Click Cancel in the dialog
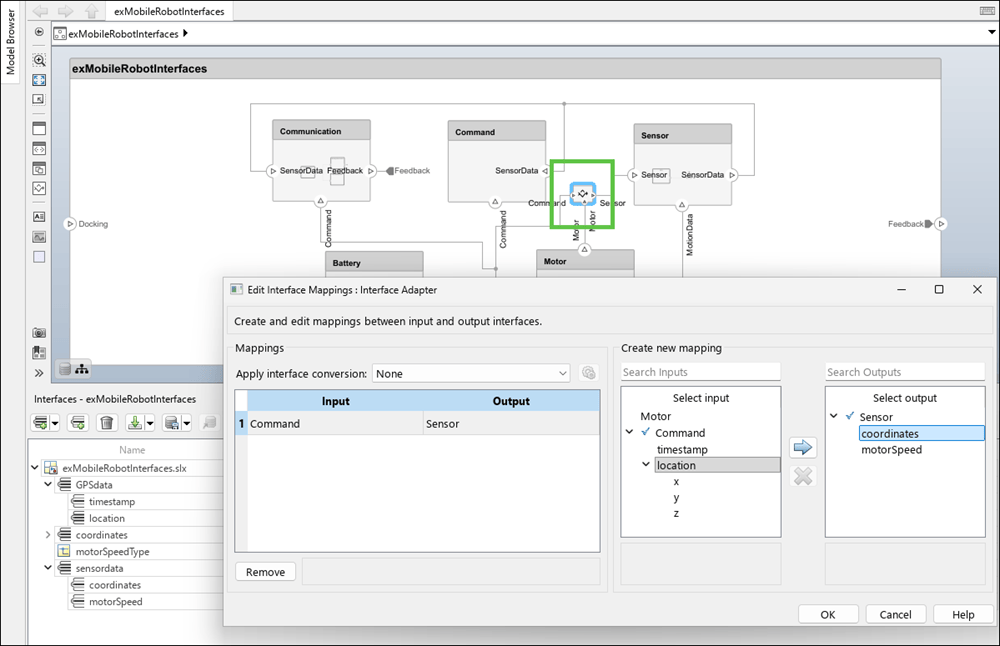Viewport: 1000px width, 646px height. [x=895, y=614]
